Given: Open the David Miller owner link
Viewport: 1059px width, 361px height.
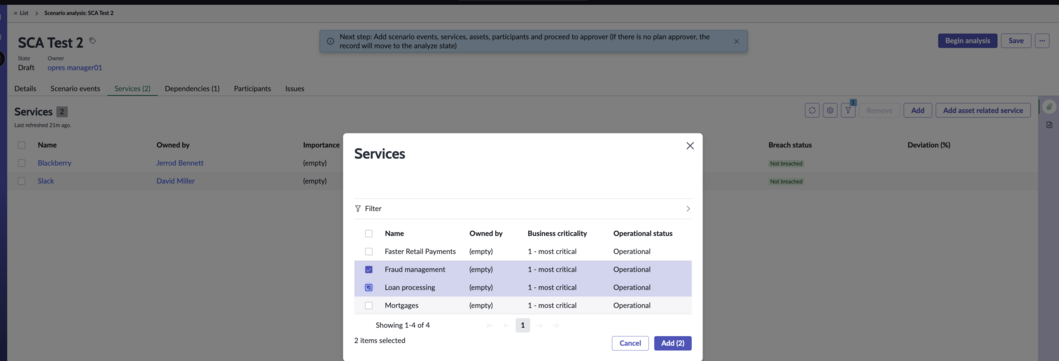Looking at the screenshot, I should (x=176, y=181).
